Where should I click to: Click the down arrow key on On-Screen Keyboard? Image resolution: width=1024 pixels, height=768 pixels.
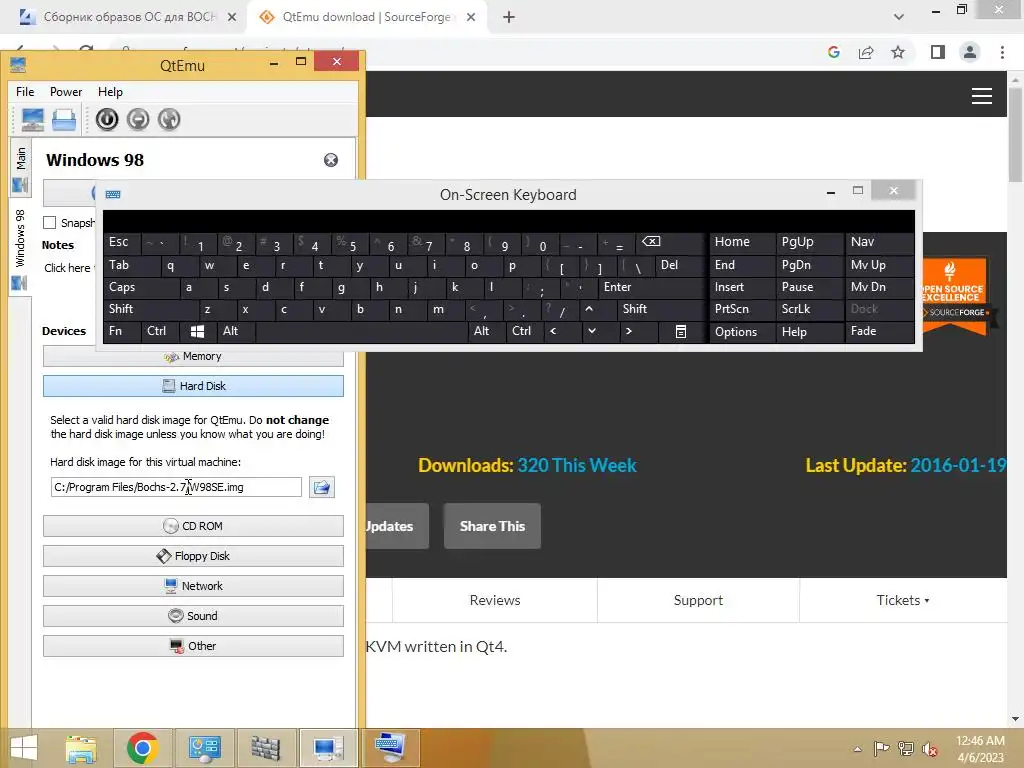tap(592, 331)
